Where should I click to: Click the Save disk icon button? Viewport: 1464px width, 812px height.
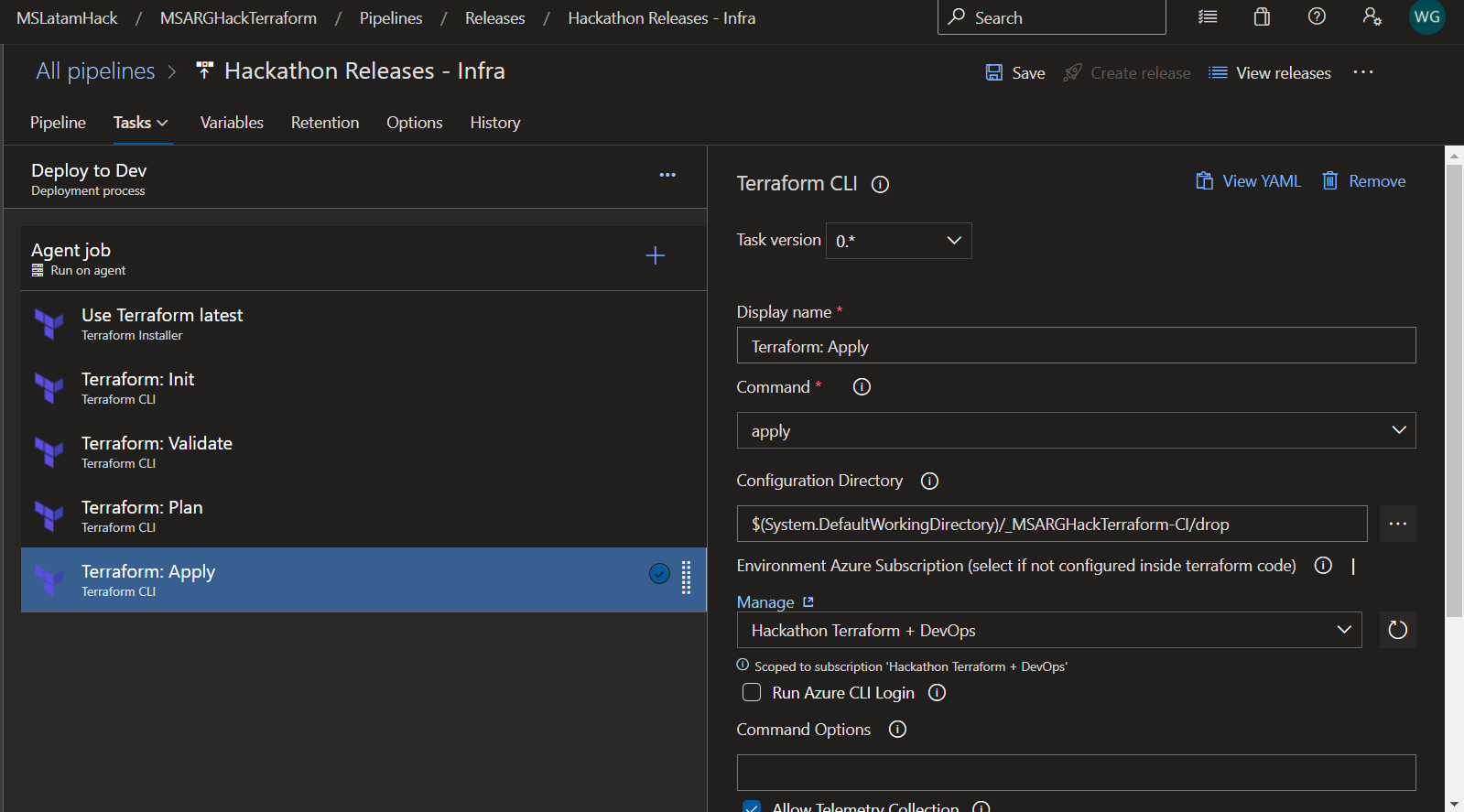click(x=1015, y=72)
